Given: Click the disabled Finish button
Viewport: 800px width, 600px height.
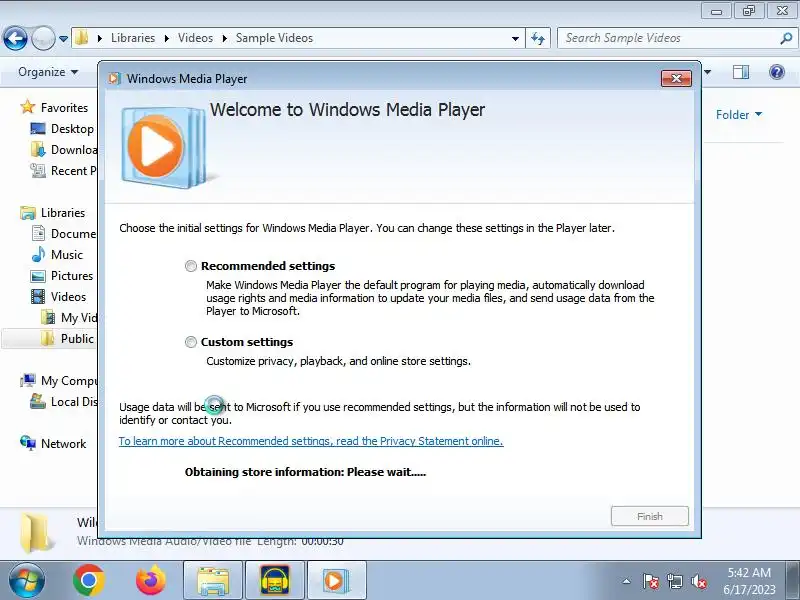Looking at the screenshot, I should (649, 516).
